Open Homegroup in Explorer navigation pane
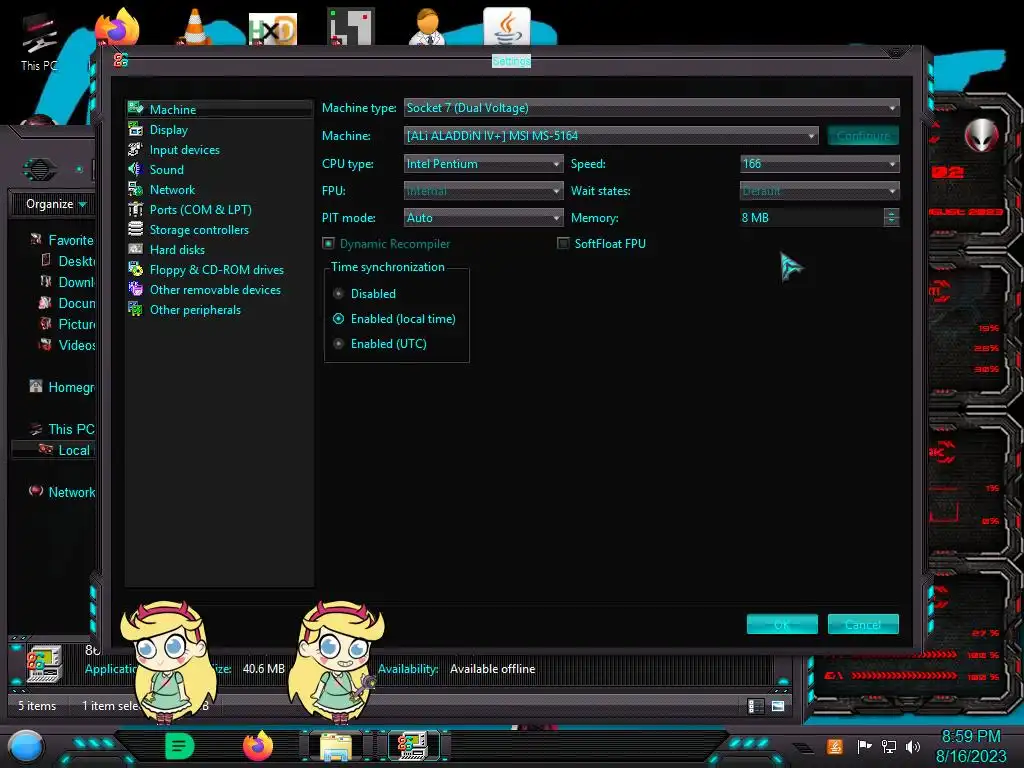The height and width of the screenshot is (768, 1024). 62,387
